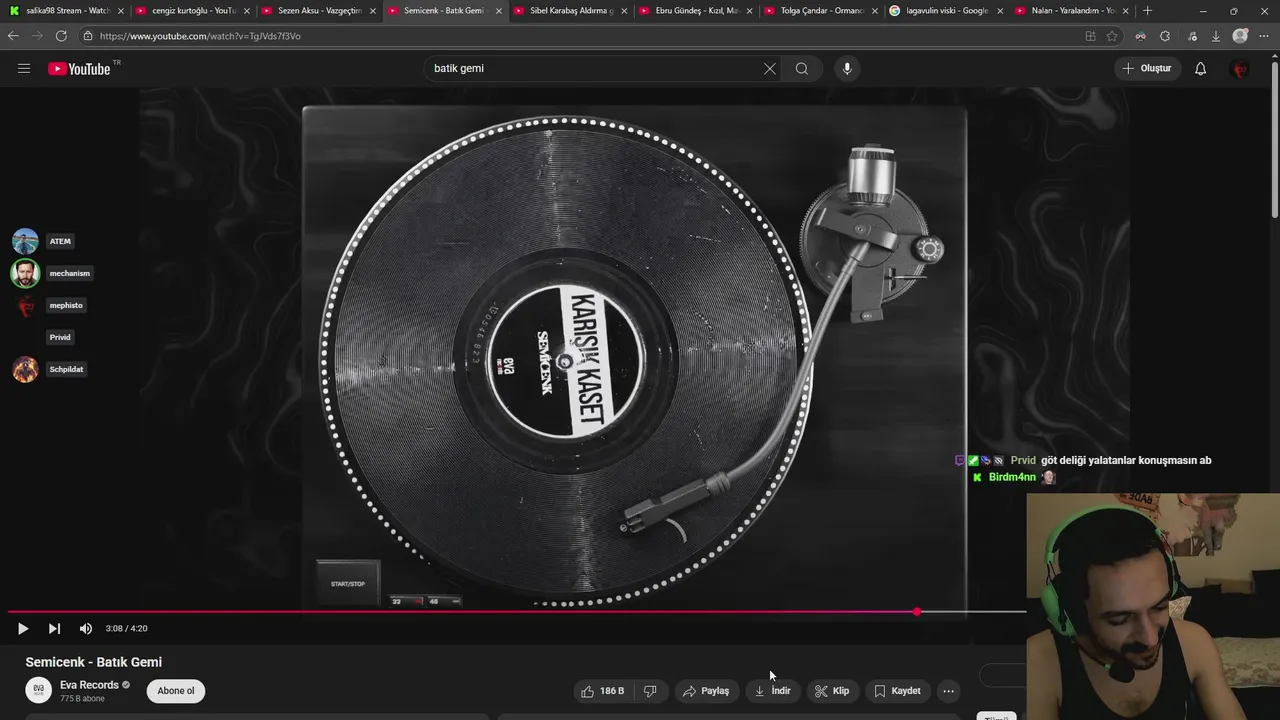Viewport: 1280px width, 720px height.
Task: Close the lagavulin viski tab
Action: [1000, 11]
